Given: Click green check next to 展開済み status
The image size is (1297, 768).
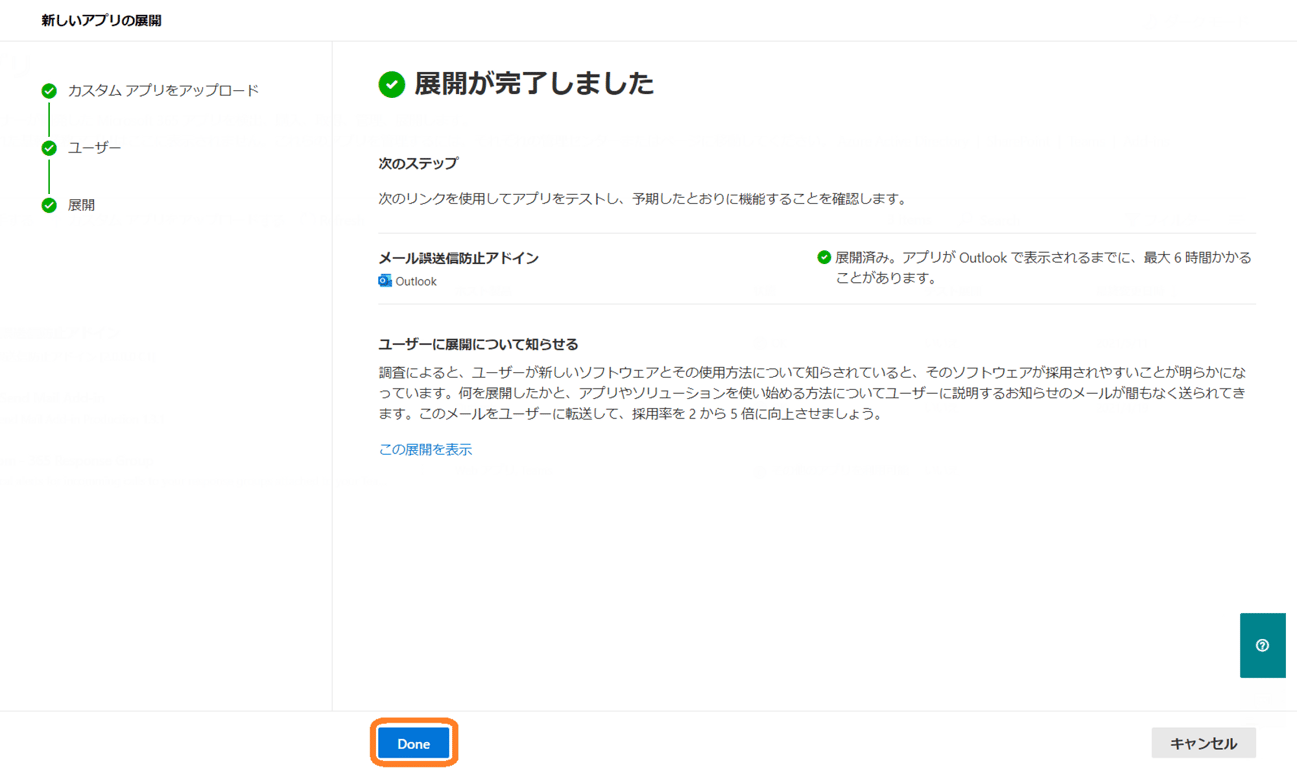Looking at the screenshot, I should click(824, 257).
